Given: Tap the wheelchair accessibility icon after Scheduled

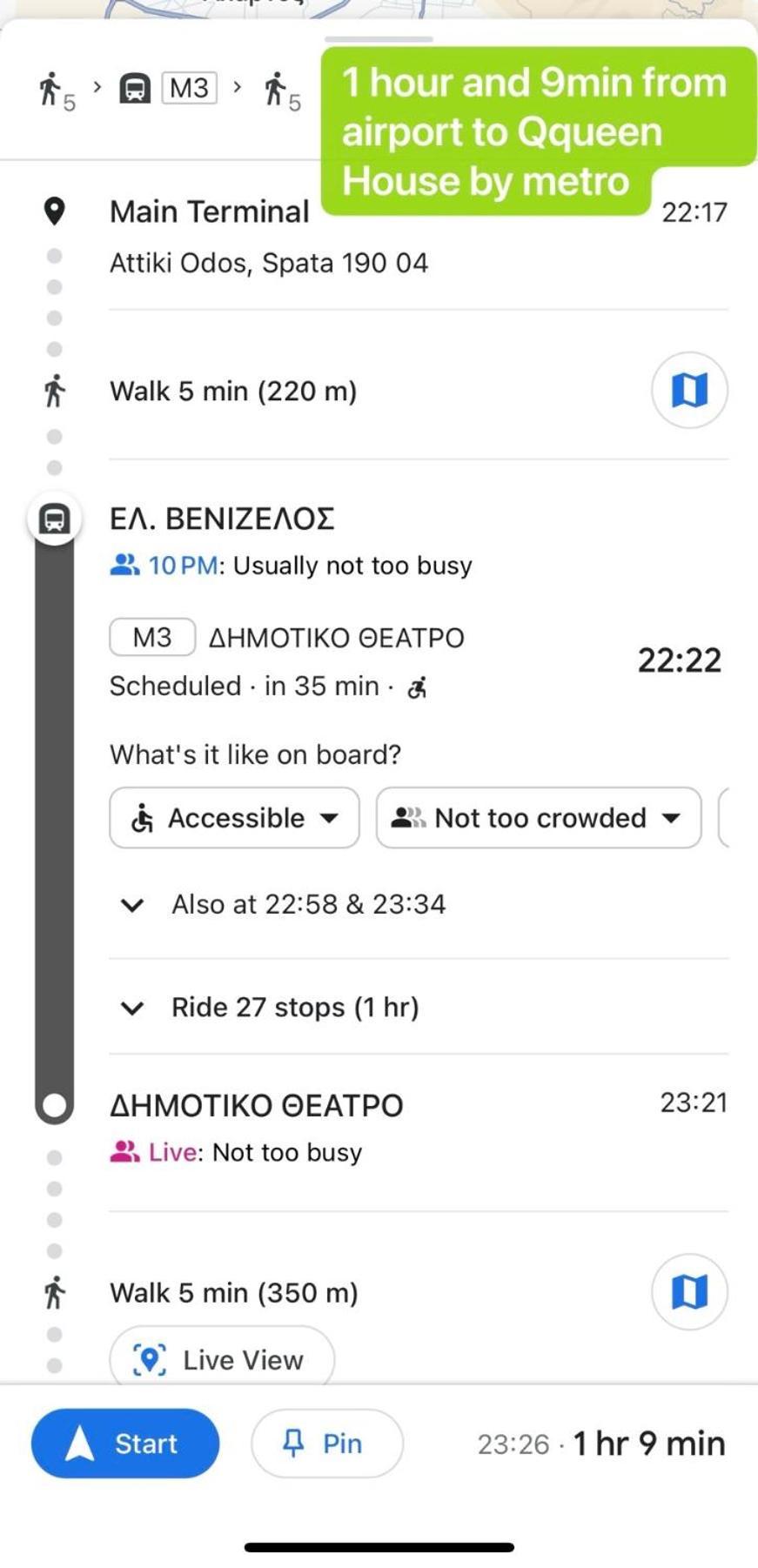Looking at the screenshot, I should (418, 687).
